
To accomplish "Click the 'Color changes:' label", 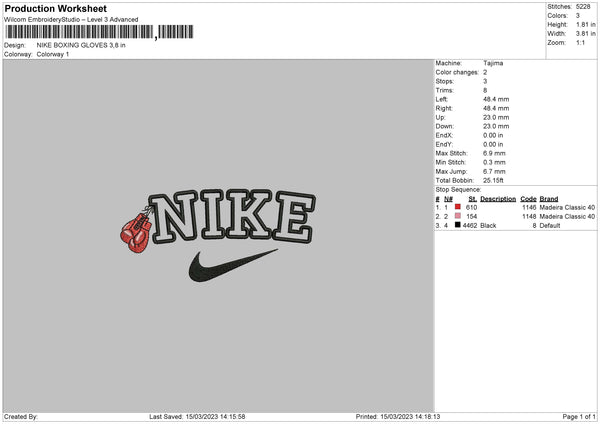I will pos(457,72).
